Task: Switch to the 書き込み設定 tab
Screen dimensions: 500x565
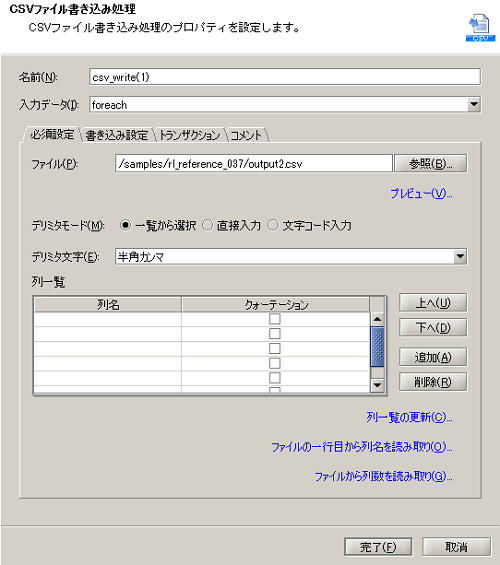Action: 117,135
